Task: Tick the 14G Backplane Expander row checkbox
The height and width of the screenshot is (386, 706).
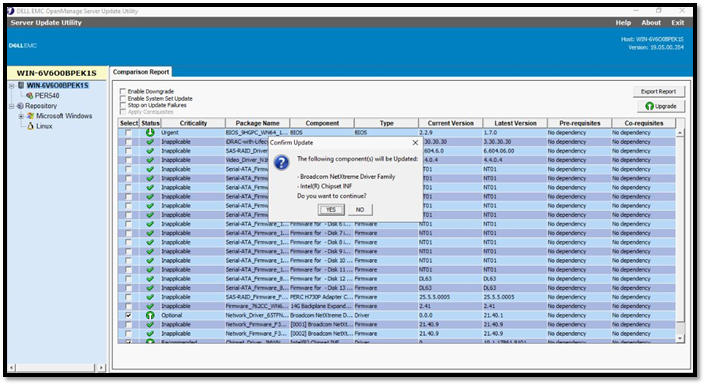Action: [129, 306]
